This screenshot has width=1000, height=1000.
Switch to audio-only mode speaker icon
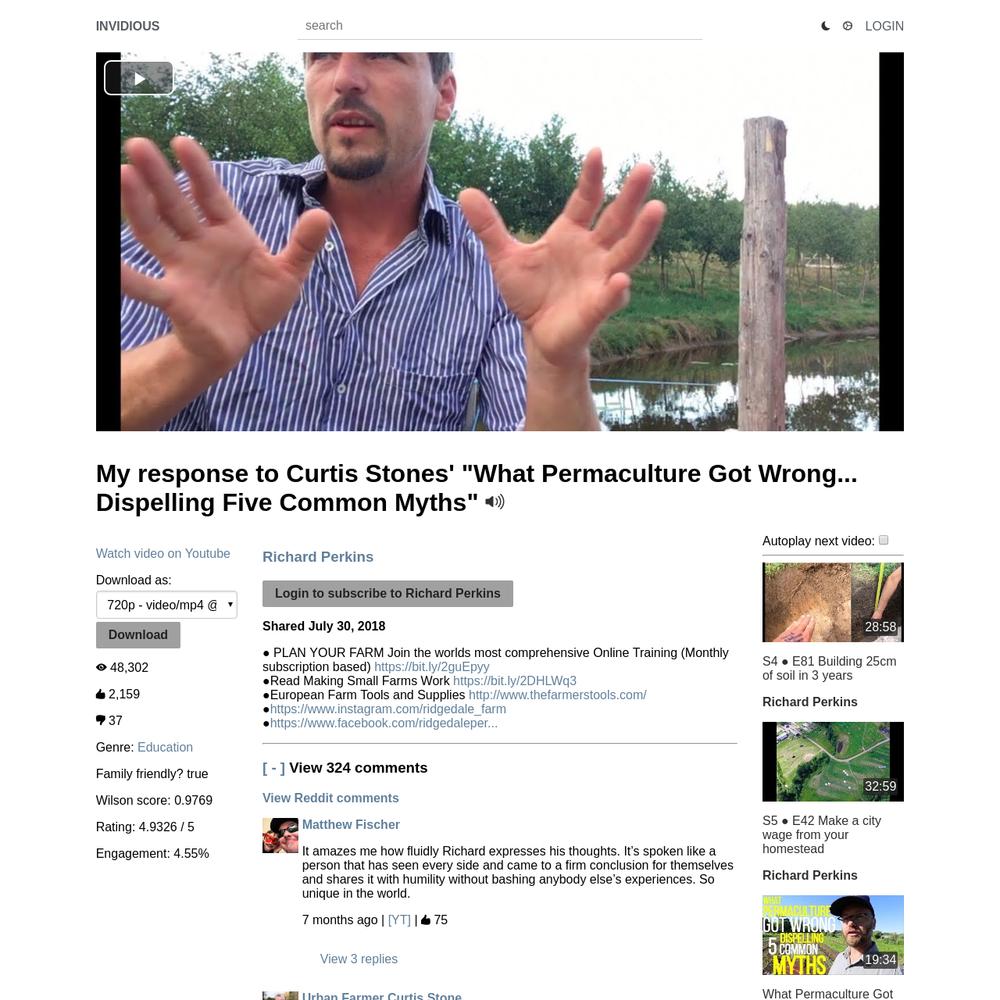pyautogui.click(x=495, y=502)
